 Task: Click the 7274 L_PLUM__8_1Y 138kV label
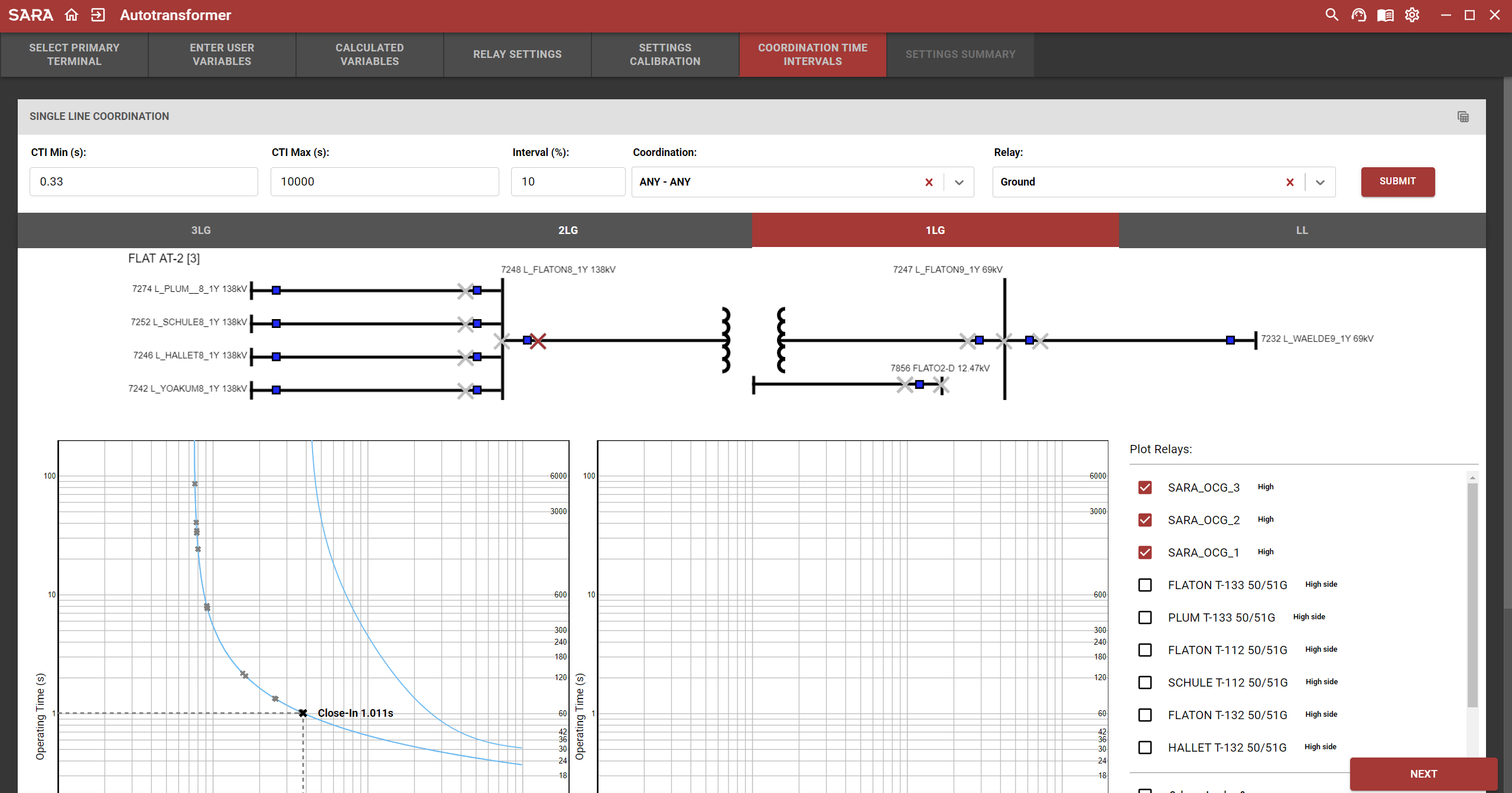click(190, 289)
